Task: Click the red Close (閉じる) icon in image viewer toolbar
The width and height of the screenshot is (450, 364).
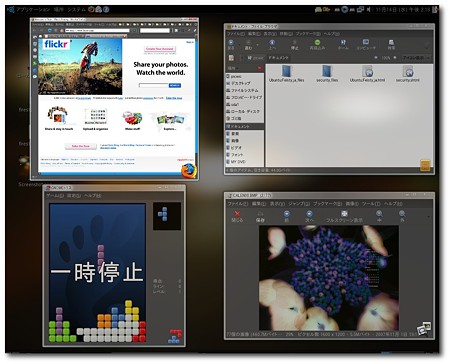Action: (237, 216)
